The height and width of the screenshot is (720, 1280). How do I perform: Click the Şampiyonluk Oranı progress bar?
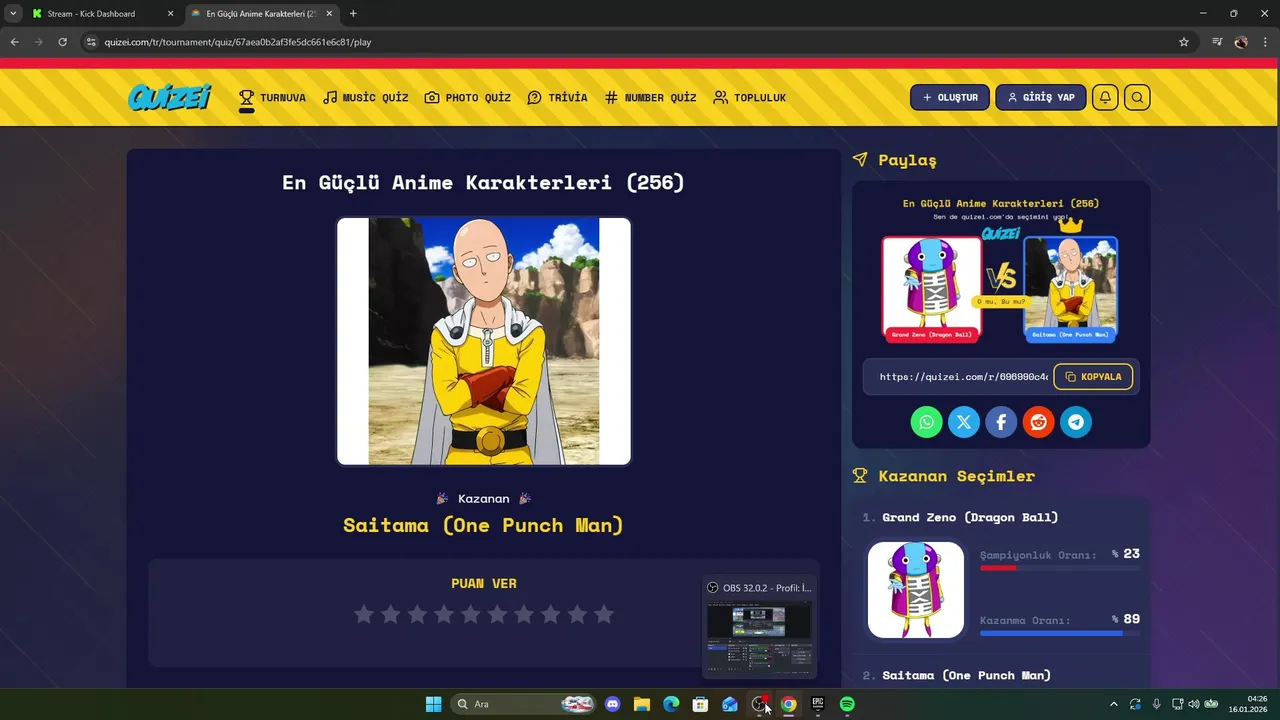1060,568
